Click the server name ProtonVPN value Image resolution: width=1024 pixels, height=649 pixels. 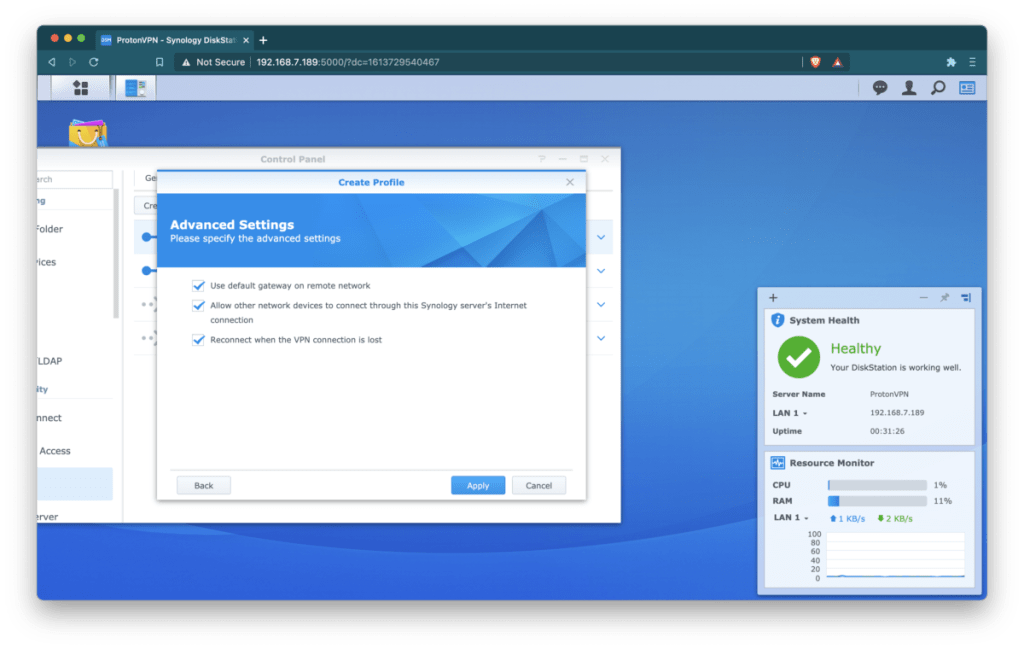point(889,394)
